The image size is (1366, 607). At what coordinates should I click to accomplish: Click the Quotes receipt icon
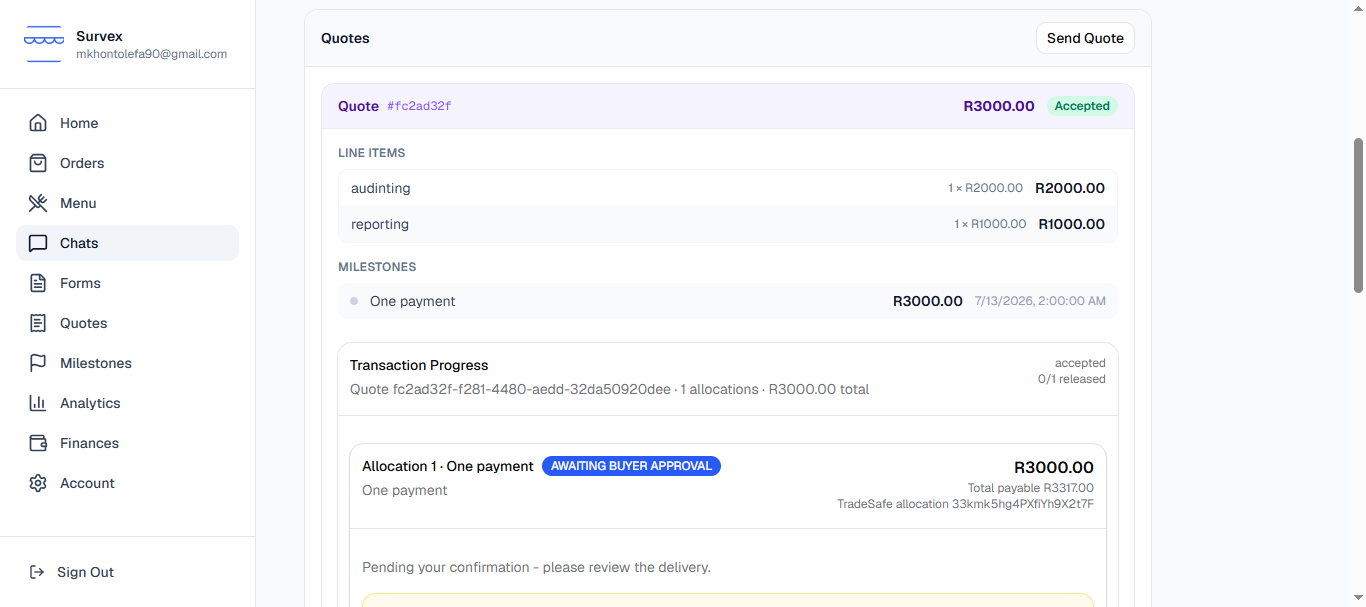[38, 323]
